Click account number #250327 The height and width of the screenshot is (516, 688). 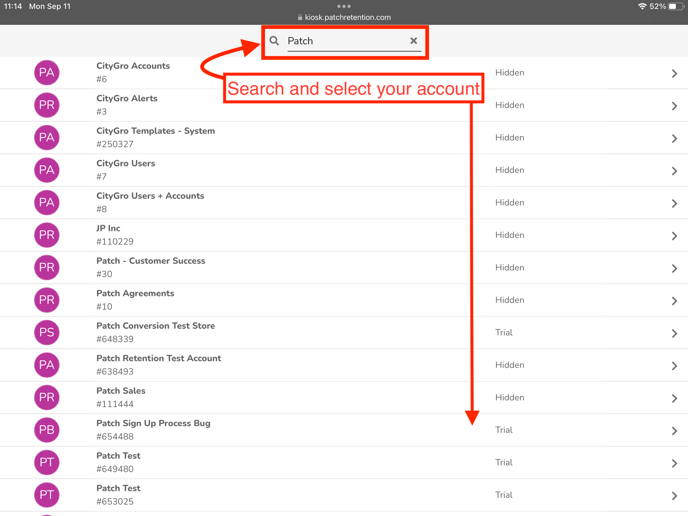115,144
